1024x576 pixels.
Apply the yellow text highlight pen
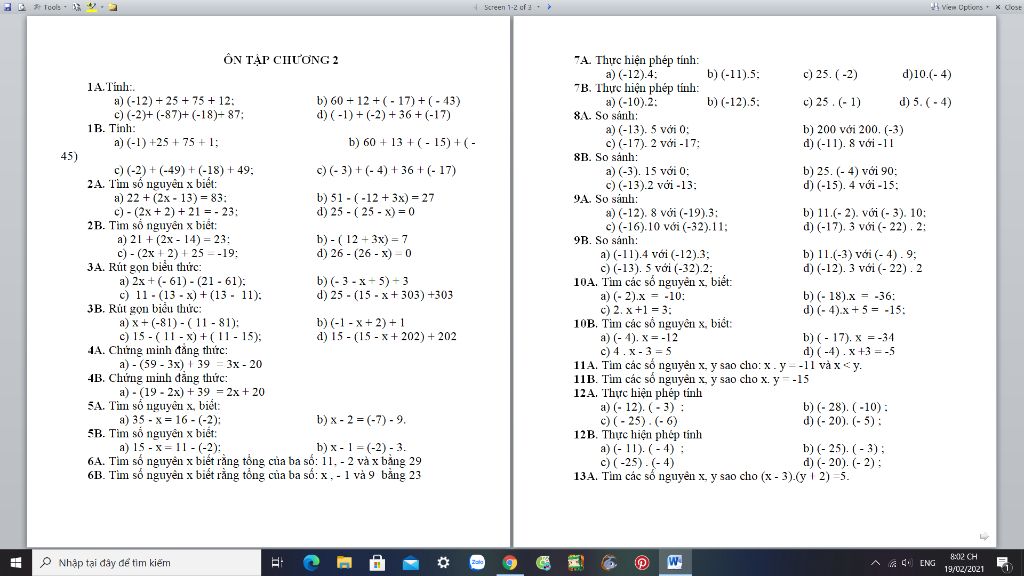click(x=91, y=7)
